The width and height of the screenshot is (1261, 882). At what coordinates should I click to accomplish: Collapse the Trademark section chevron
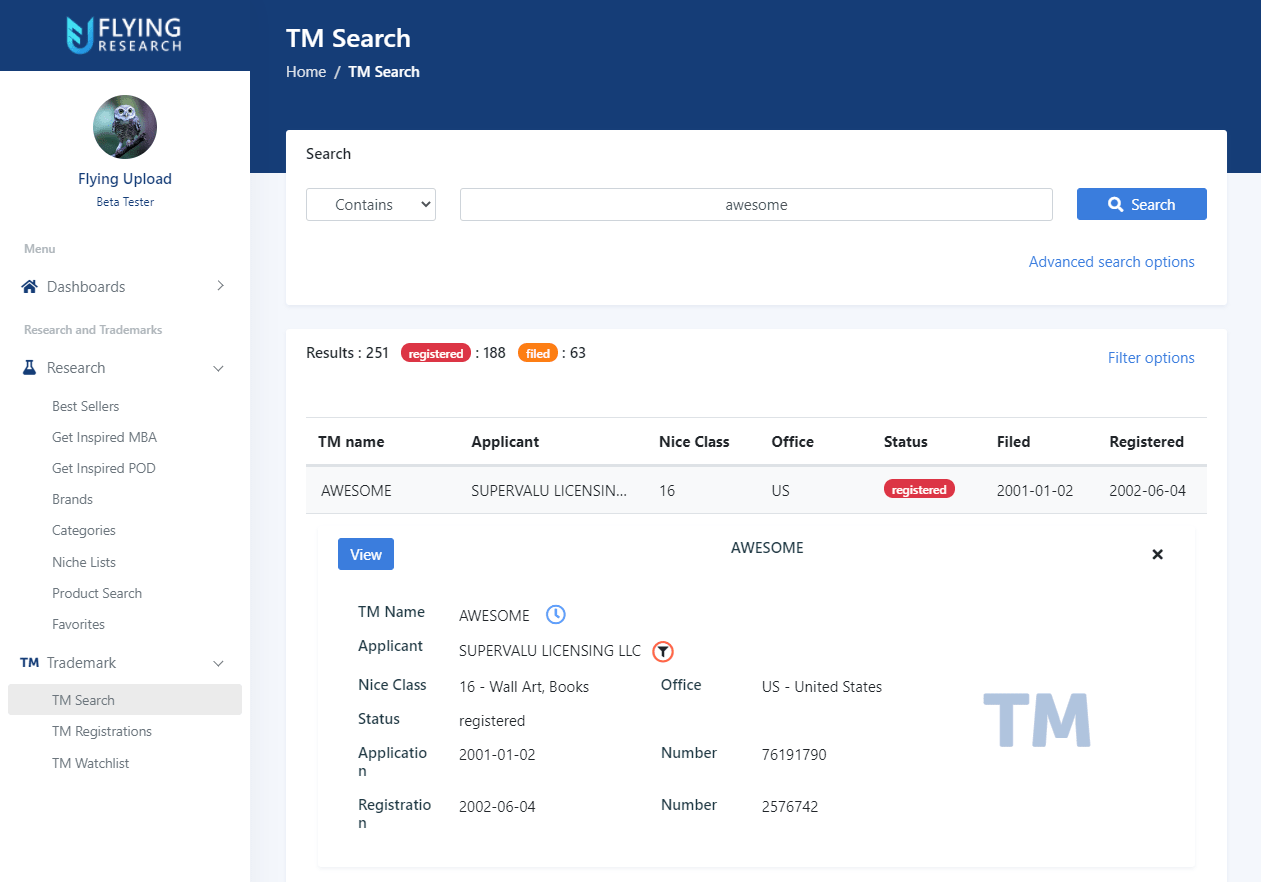point(219,663)
